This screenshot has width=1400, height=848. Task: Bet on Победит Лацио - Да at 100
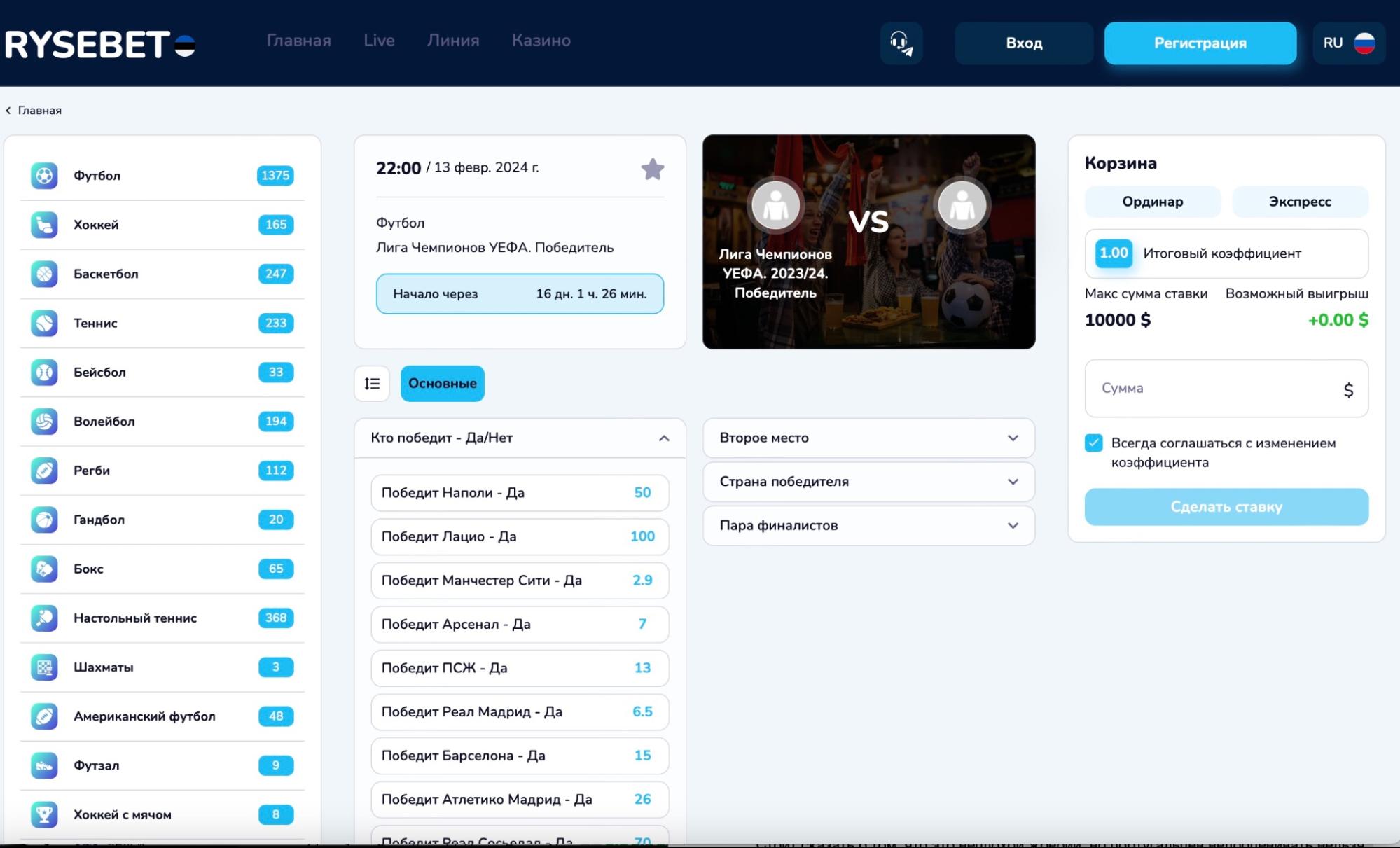pyautogui.click(x=520, y=536)
